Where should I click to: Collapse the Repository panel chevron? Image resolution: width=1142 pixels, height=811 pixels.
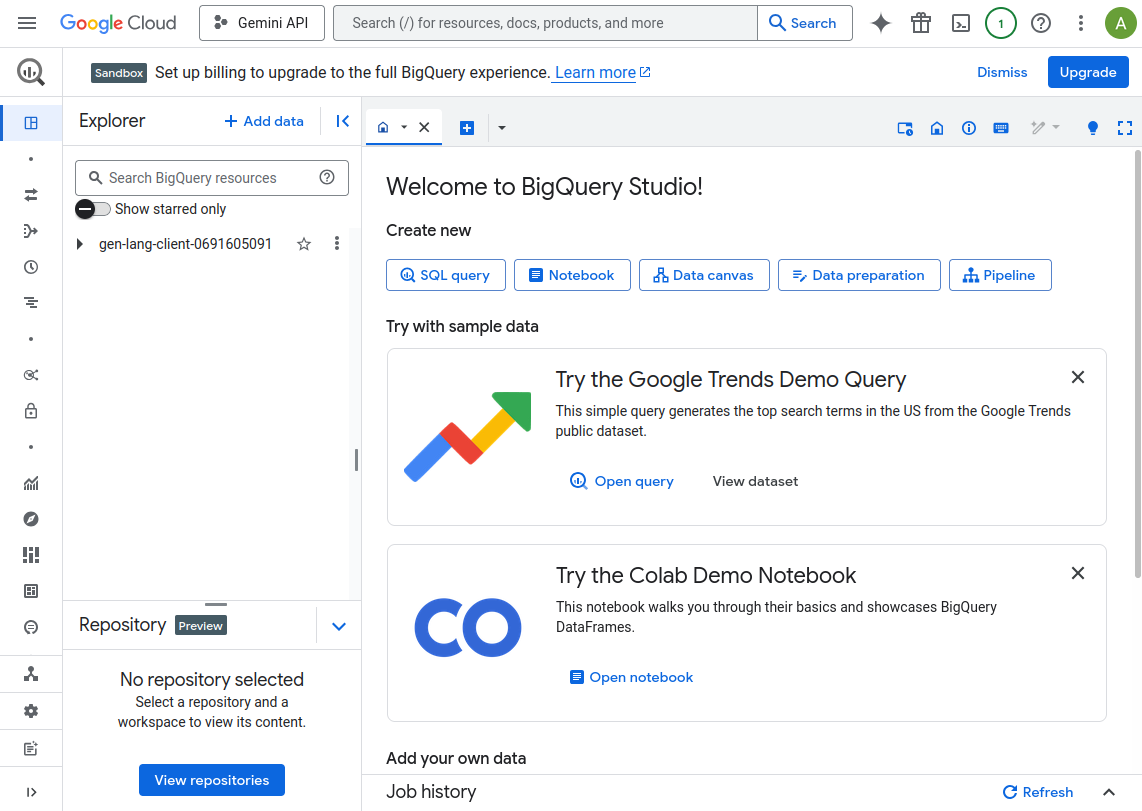point(339,626)
